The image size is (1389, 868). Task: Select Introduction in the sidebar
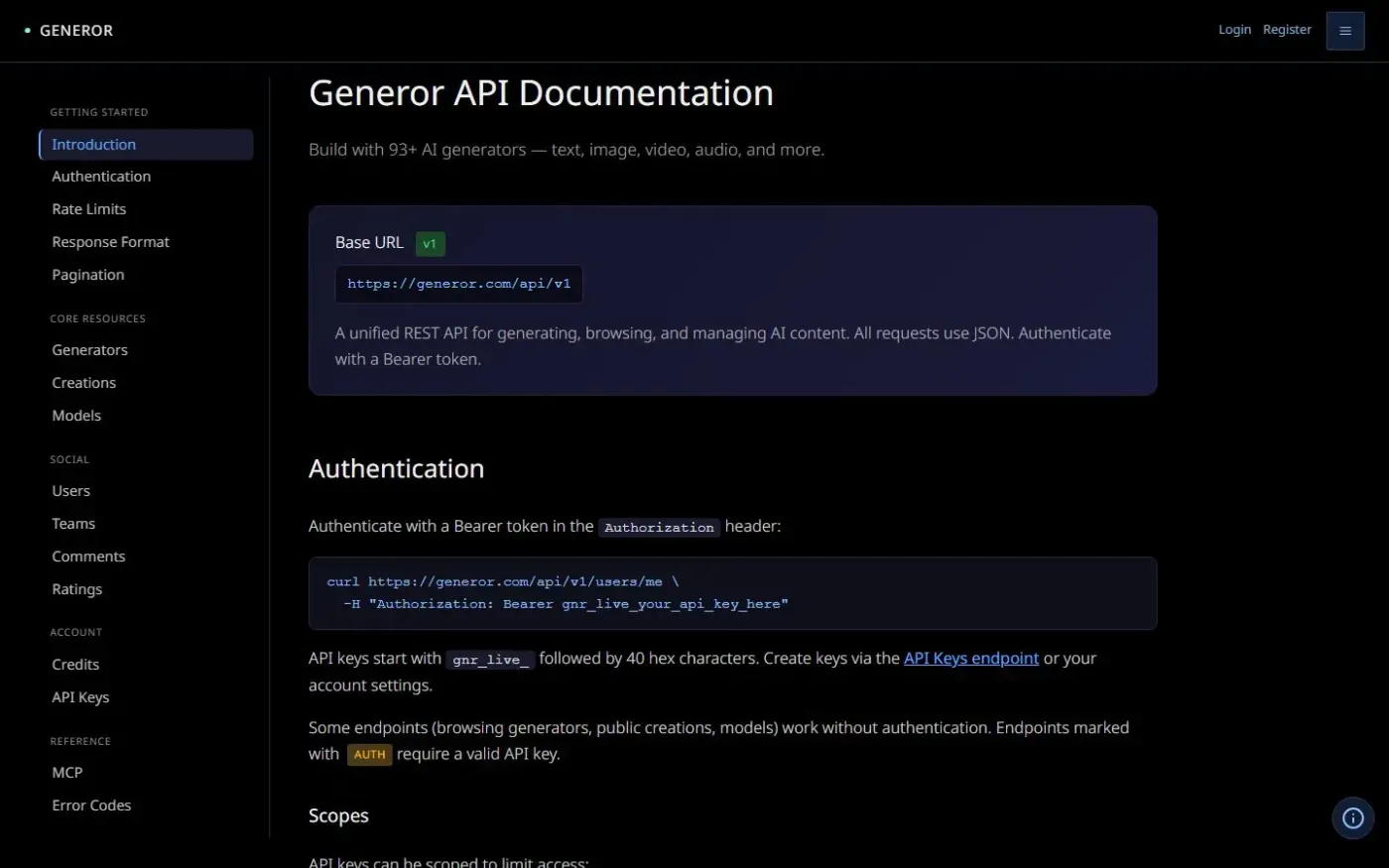(146, 144)
